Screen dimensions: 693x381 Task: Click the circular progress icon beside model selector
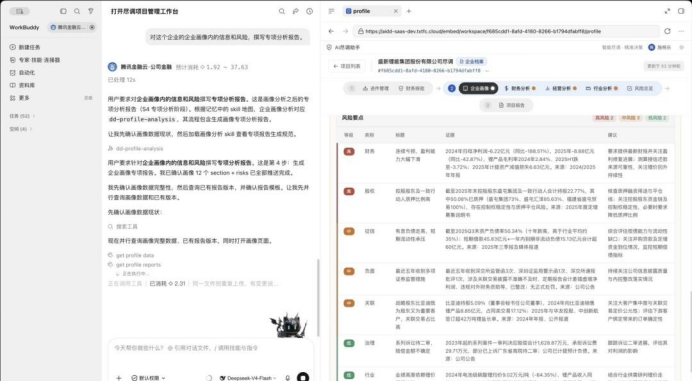point(209,378)
